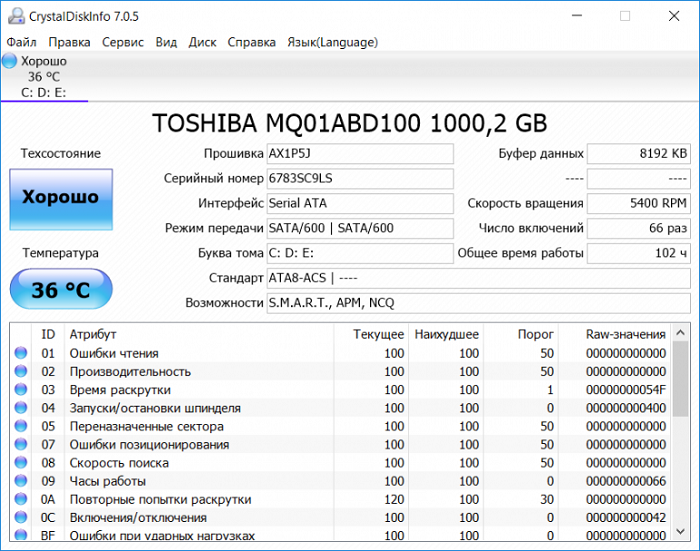Click the Атрибут column header
Image resolution: width=700 pixels, height=551 pixels.
[x=199, y=334]
